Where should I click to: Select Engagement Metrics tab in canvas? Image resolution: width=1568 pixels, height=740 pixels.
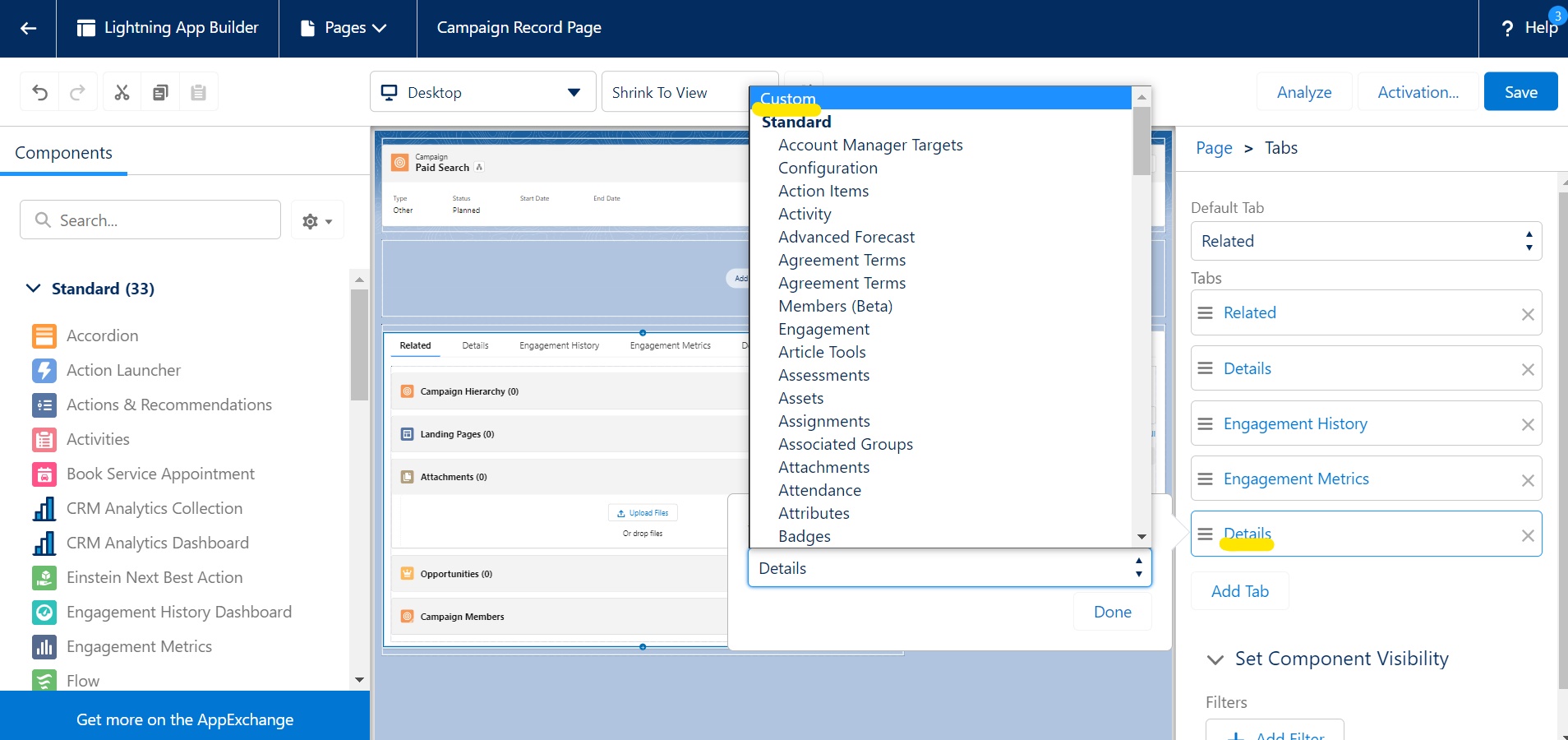click(x=670, y=345)
